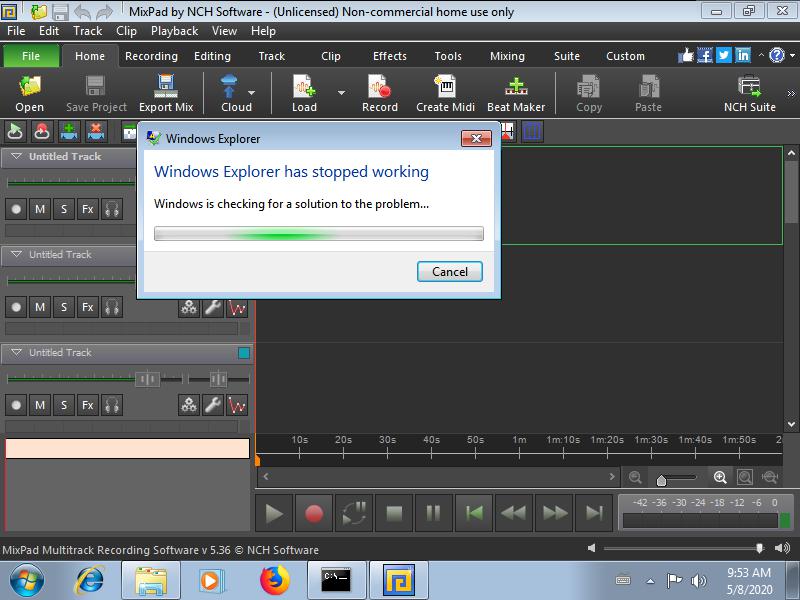The image size is (800, 600).
Task: Click the Twitter share icon
Action: coord(723,55)
